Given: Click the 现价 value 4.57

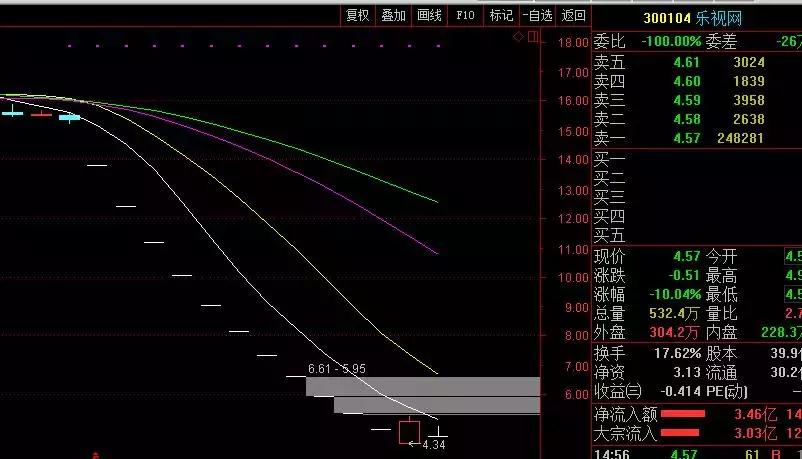Looking at the screenshot, I should click(686, 256).
